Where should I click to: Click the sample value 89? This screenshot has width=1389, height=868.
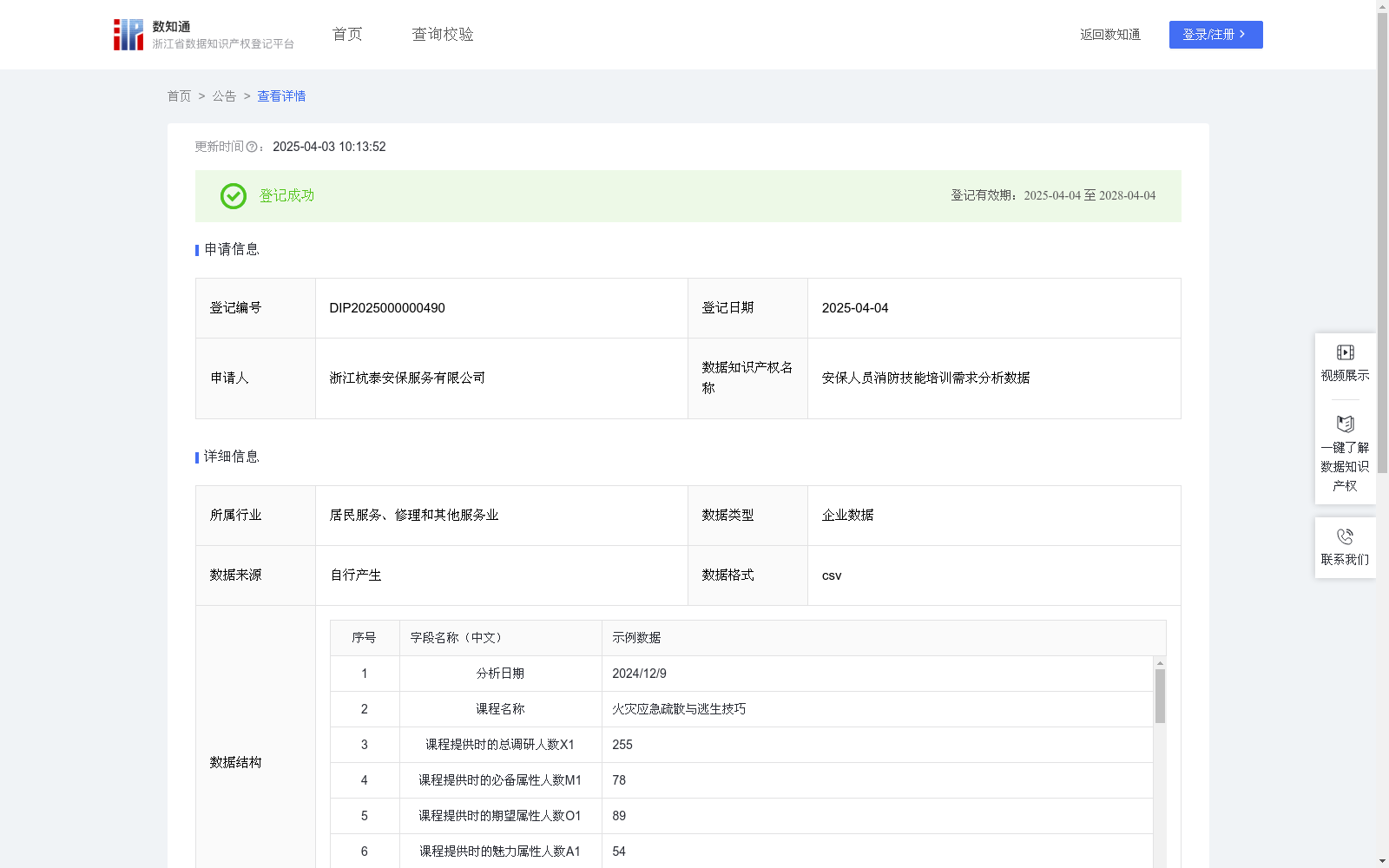619,816
